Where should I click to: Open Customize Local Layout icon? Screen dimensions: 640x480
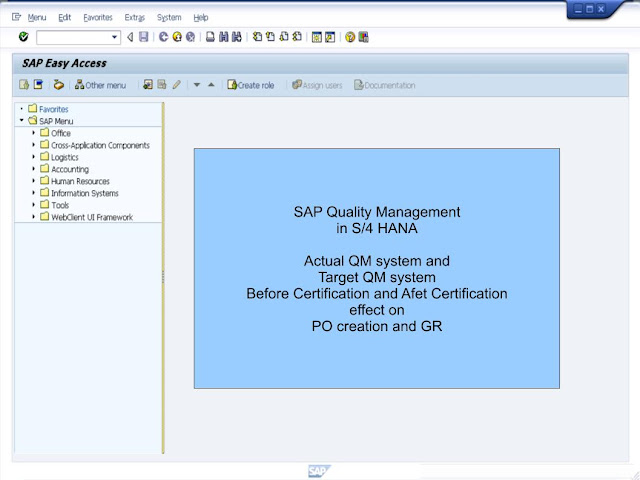(x=363, y=38)
